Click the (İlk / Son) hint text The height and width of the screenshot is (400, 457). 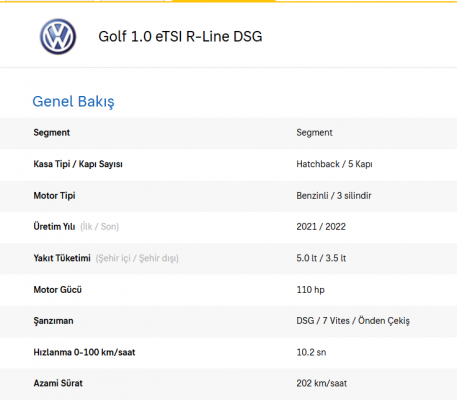click(99, 227)
